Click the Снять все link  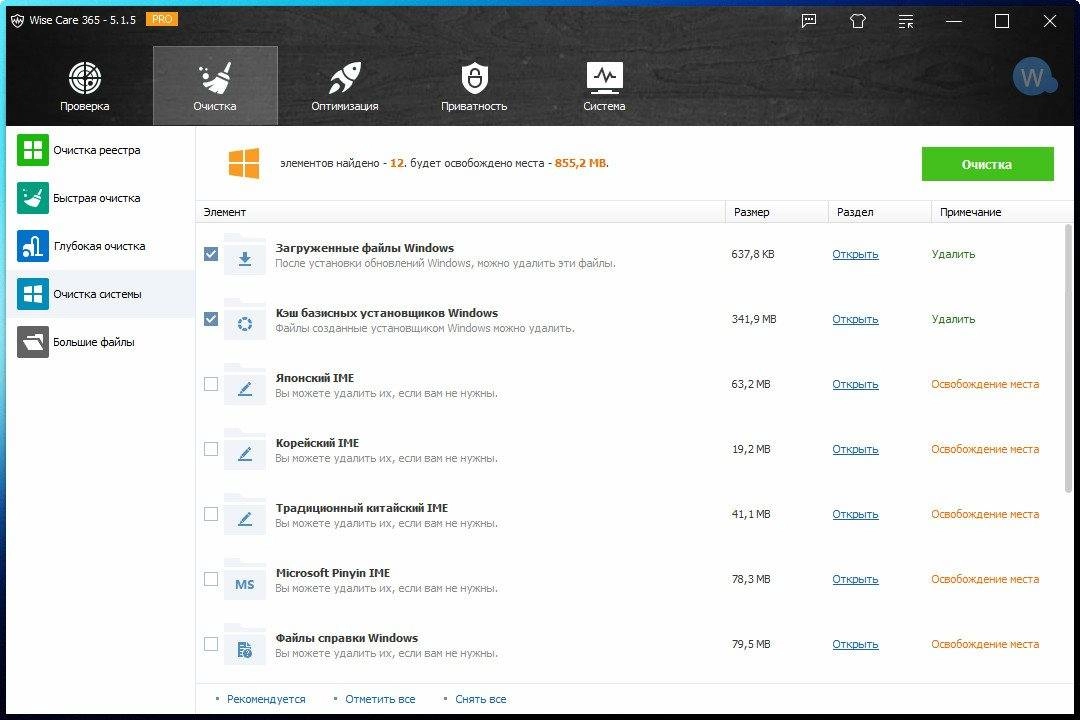tap(481, 699)
